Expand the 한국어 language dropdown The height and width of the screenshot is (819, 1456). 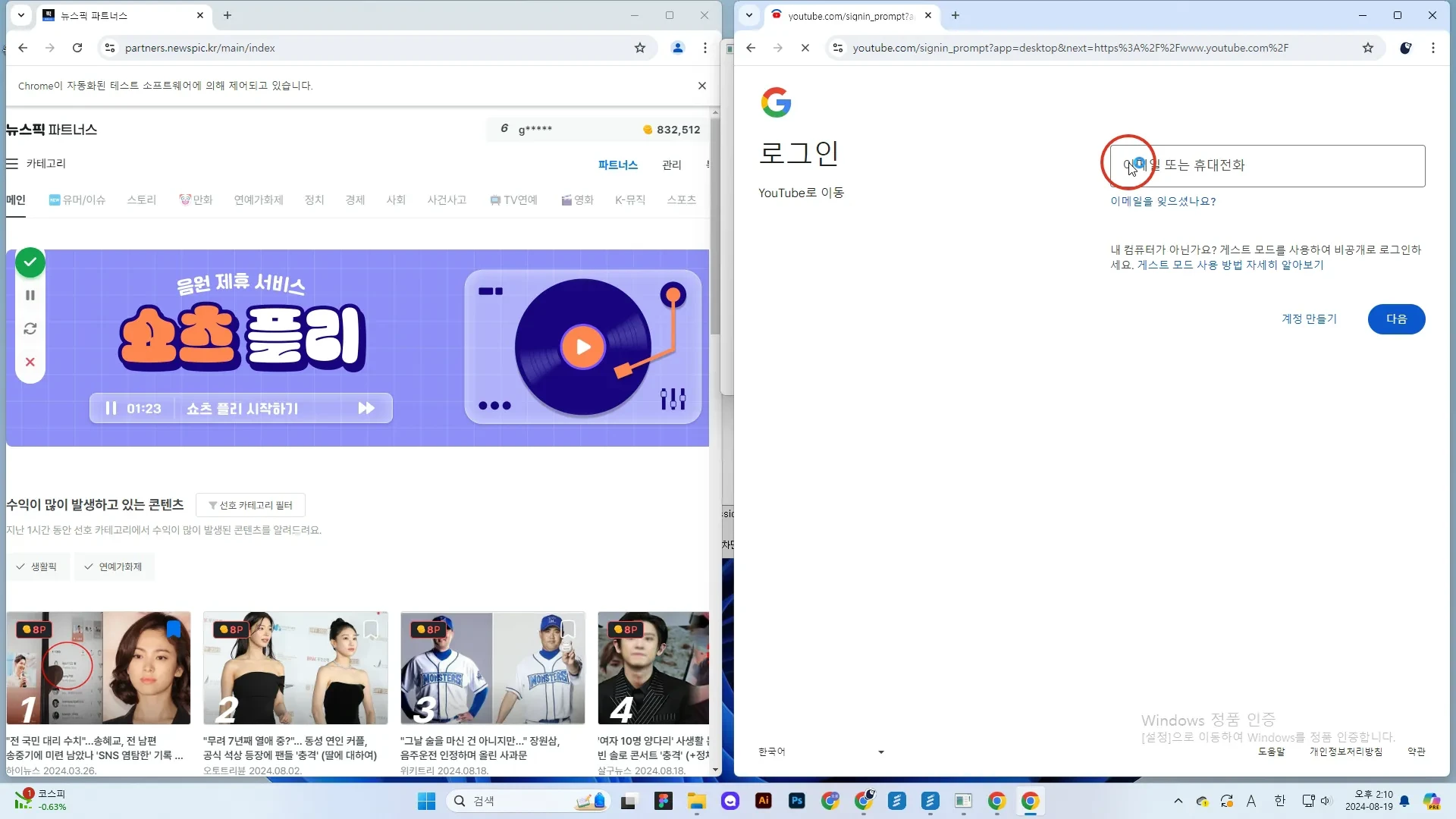(x=821, y=752)
